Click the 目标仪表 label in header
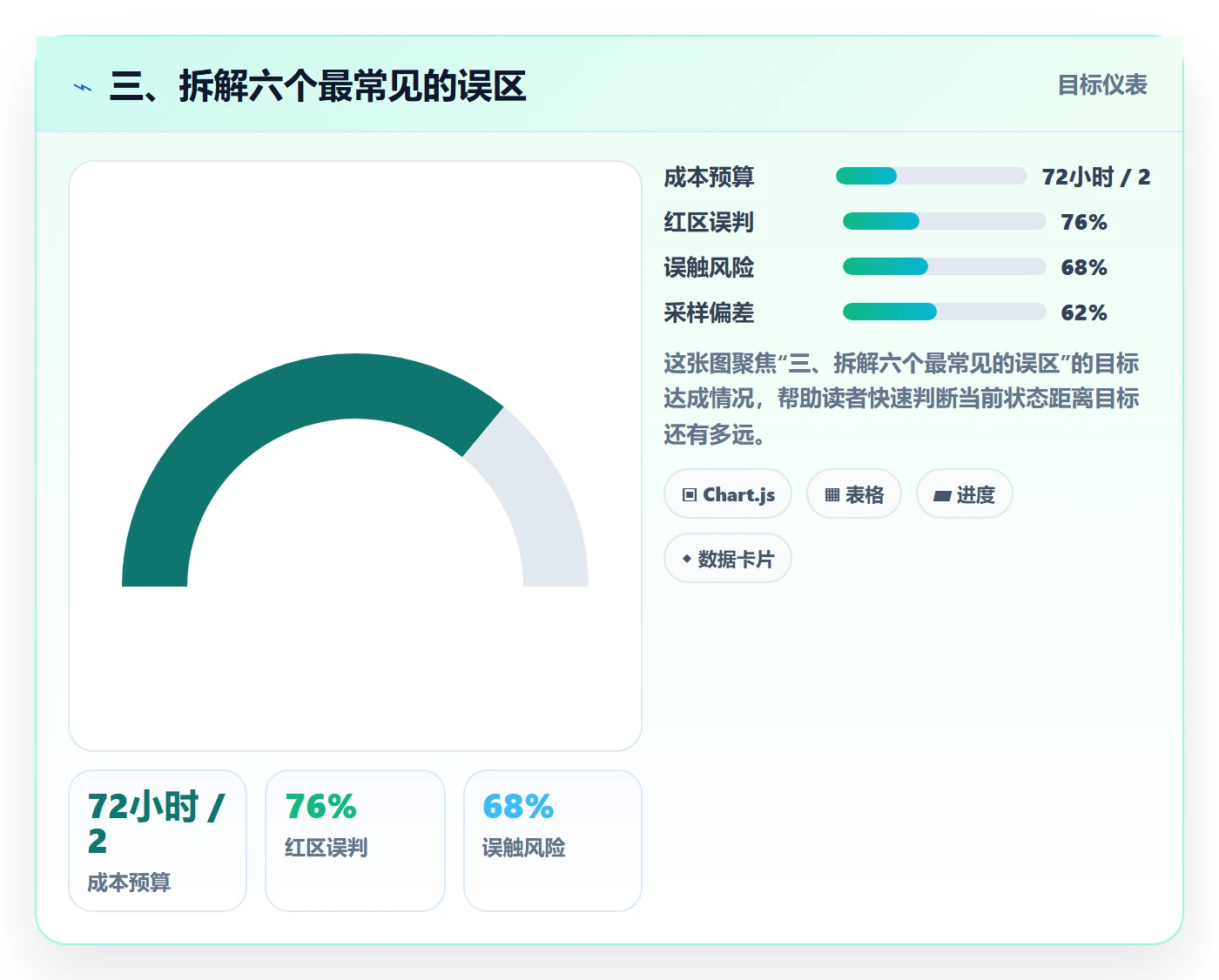1219x980 pixels. [1102, 85]
